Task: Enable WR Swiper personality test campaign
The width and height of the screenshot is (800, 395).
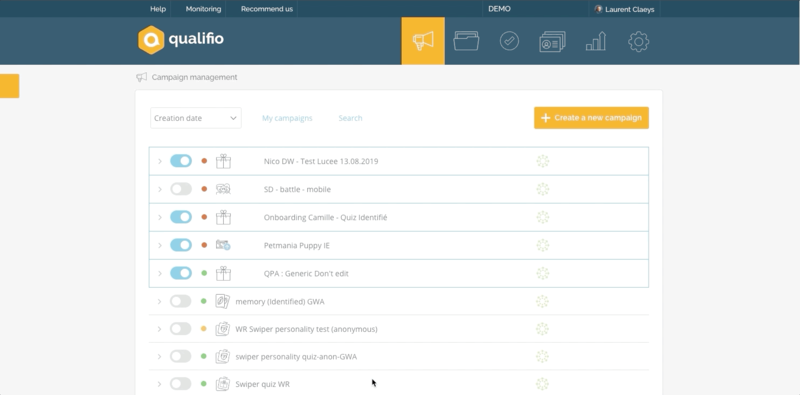Action: tap(180, 329)
